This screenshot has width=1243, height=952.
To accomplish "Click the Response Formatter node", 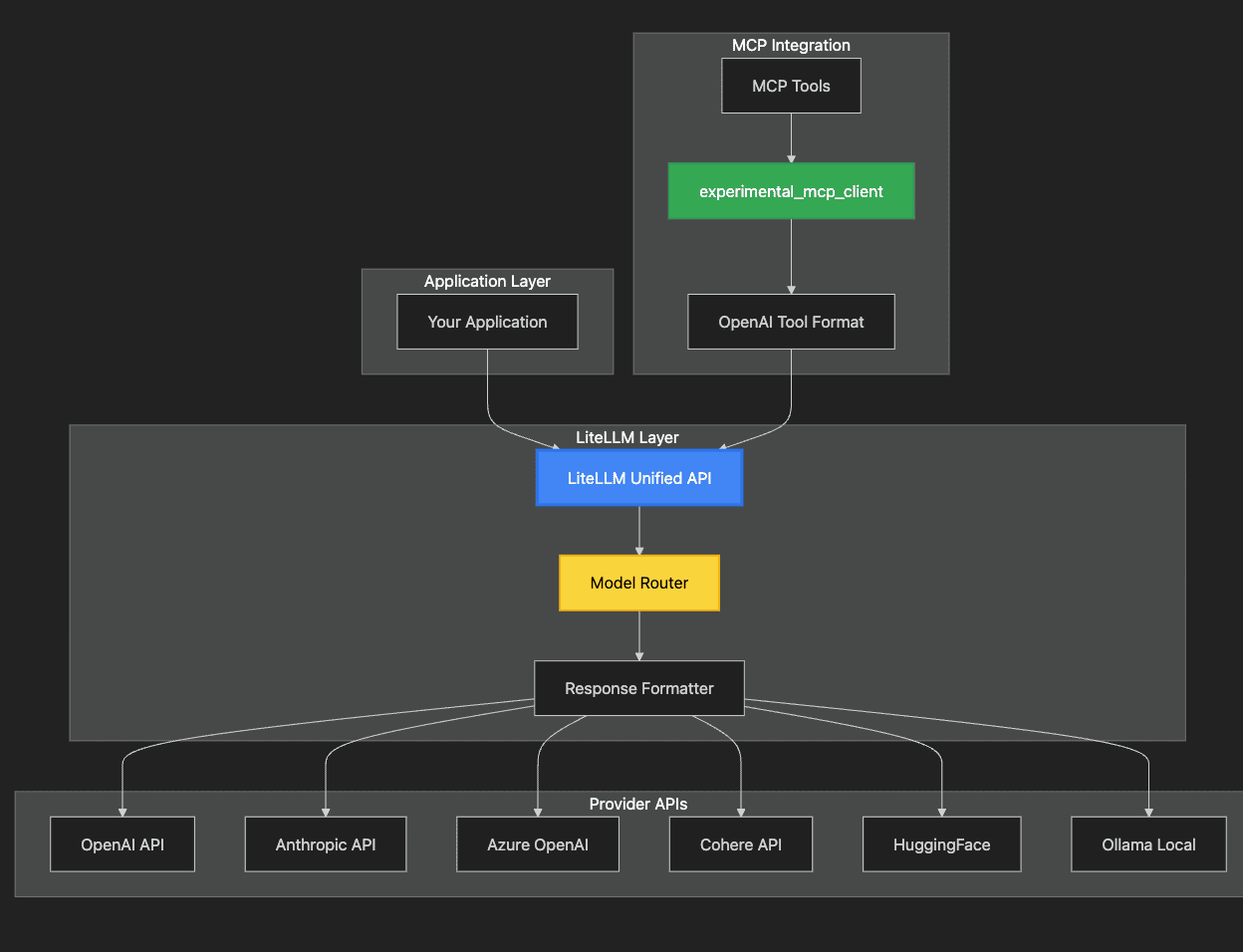I will click(639, 688).
